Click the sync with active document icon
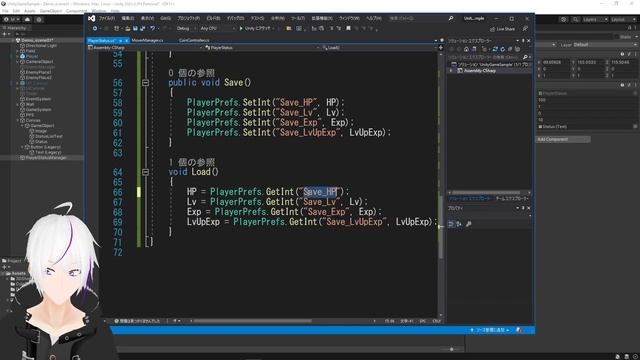Screen dimensions: 640x360 [x=495, y=49]
